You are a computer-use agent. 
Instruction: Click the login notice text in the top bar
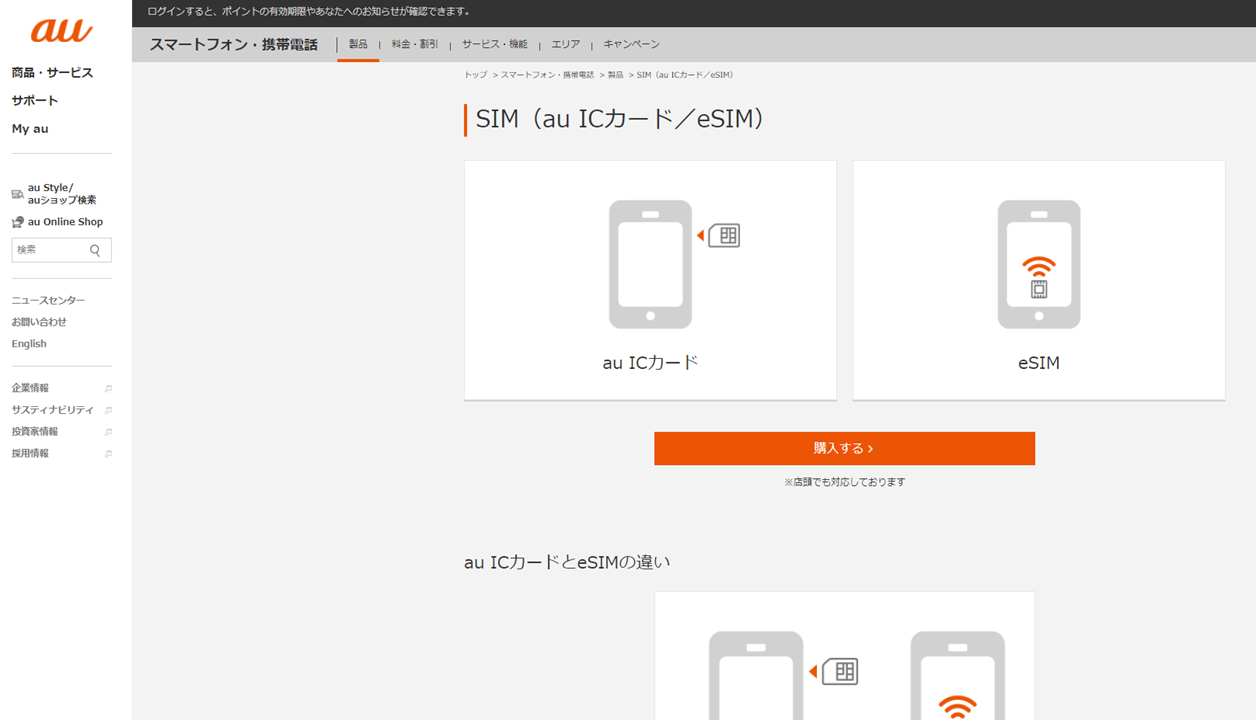click(x=308, y=12)
